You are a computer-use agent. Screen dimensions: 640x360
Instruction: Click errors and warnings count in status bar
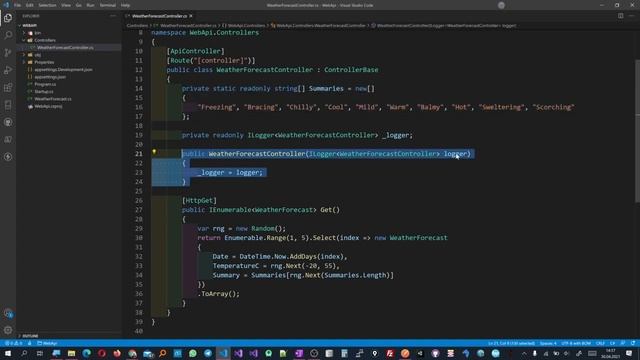click(x=13, y=343)
